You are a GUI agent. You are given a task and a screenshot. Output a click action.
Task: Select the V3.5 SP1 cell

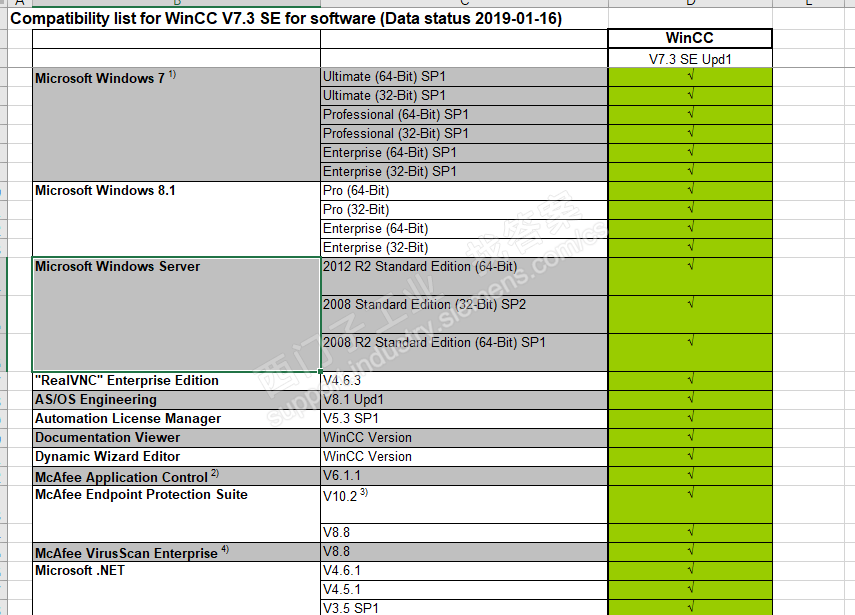pyautogui.click(x=464, y=607)
